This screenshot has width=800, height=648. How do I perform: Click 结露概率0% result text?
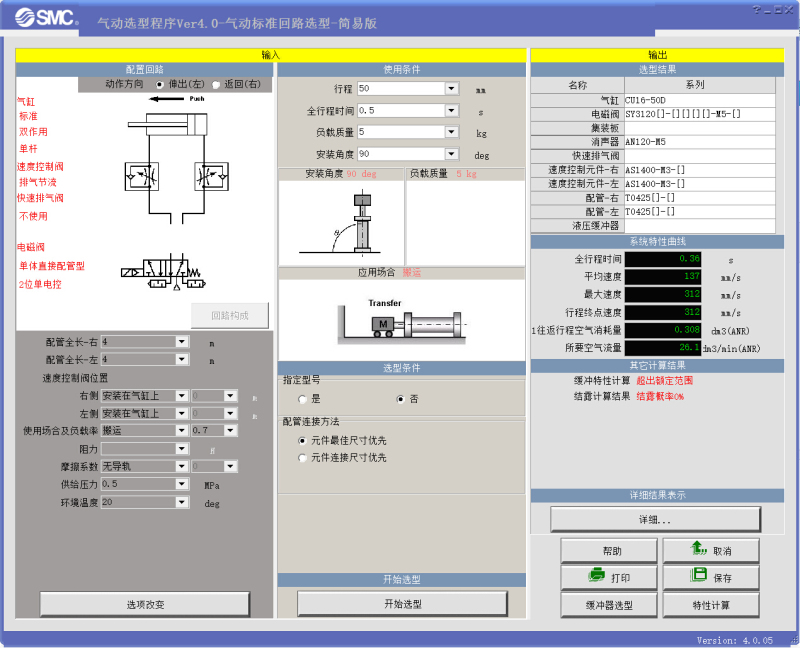click(660, 396)
